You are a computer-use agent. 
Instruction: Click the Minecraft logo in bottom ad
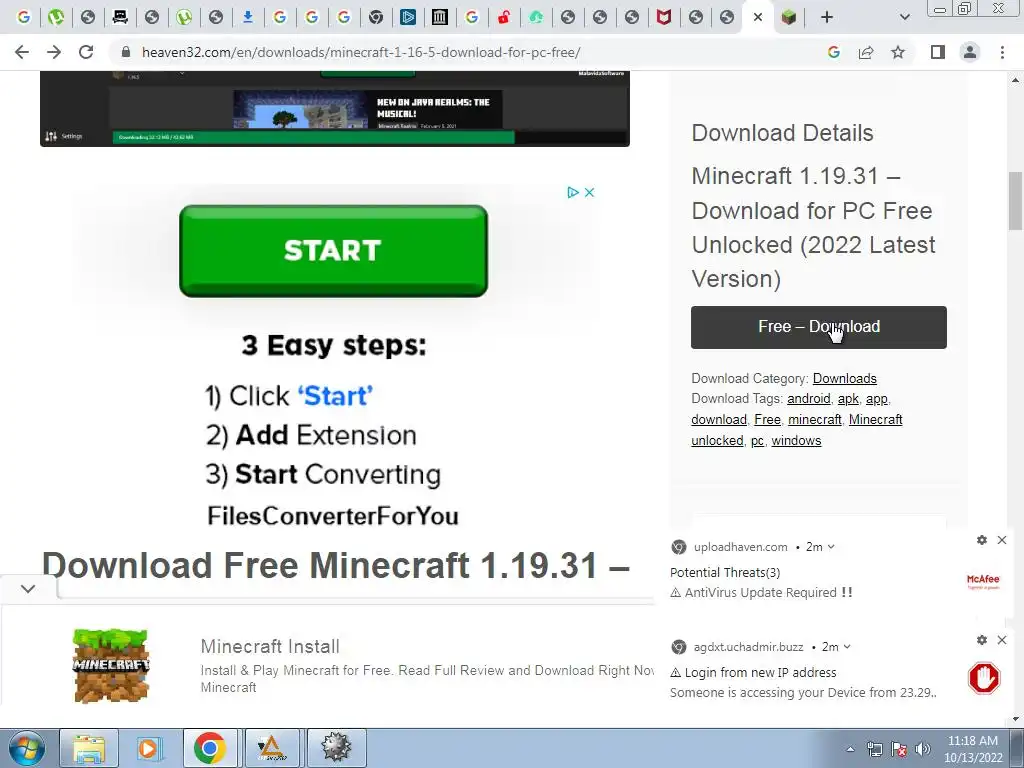[x=111, y=665]
